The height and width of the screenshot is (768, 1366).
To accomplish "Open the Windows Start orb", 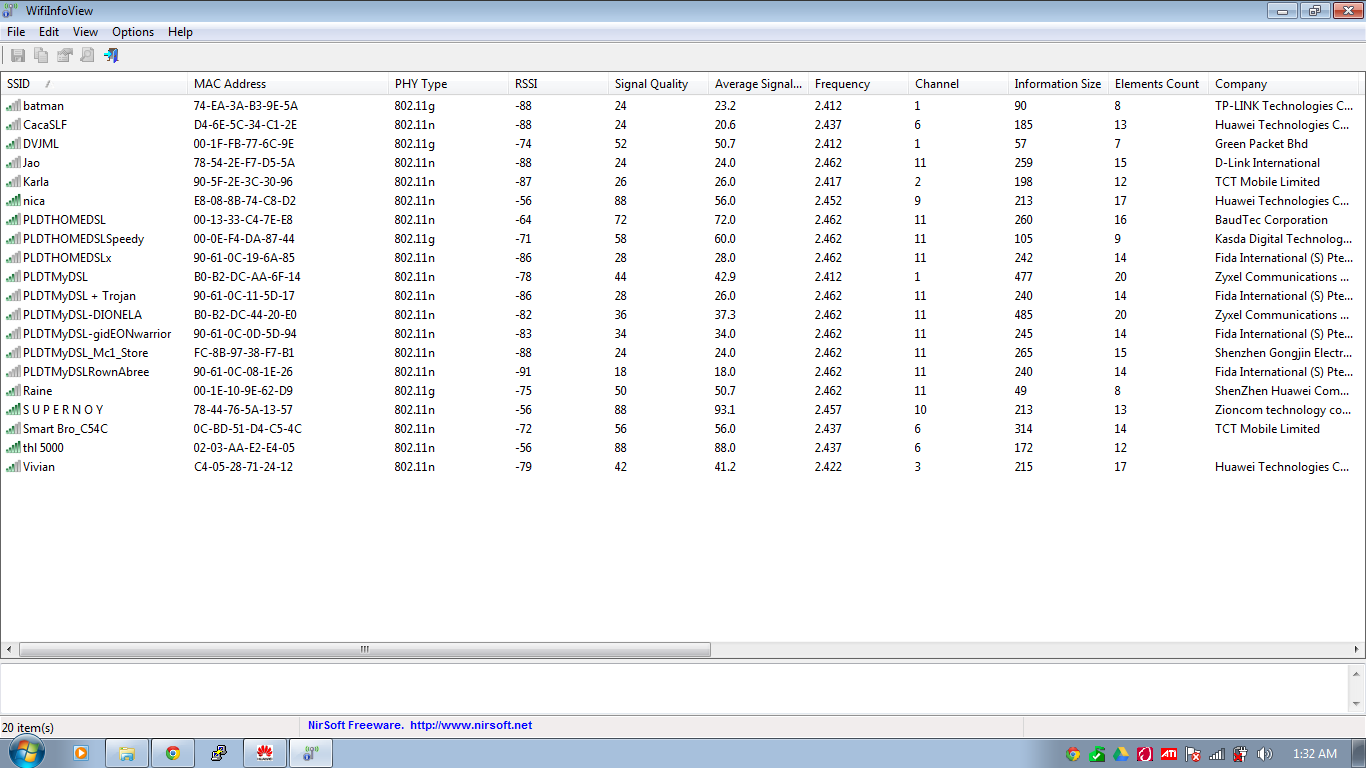I will point(26,753).
